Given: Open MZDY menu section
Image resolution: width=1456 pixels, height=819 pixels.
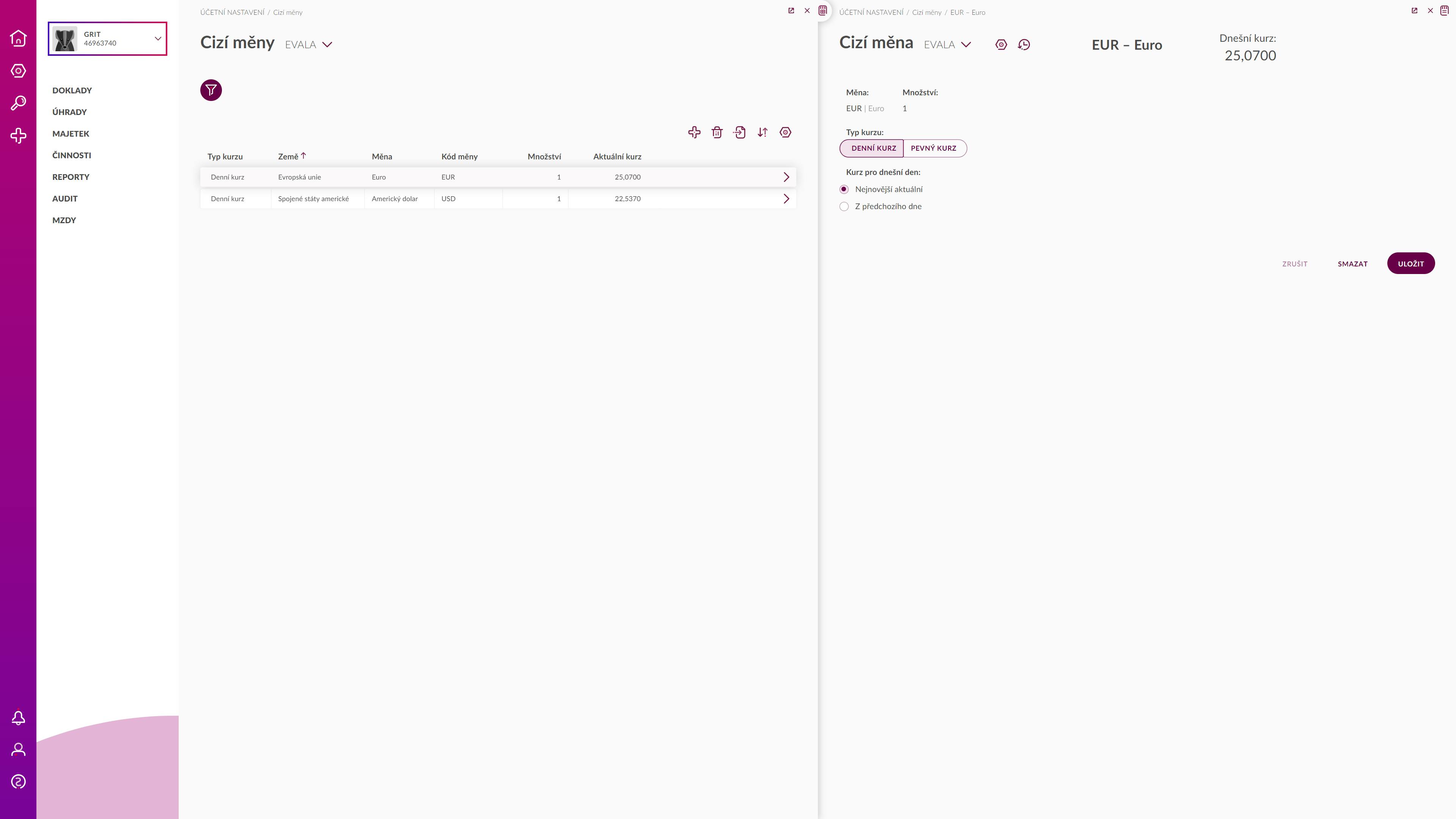Looking at the screenshot, I should 64,220.
